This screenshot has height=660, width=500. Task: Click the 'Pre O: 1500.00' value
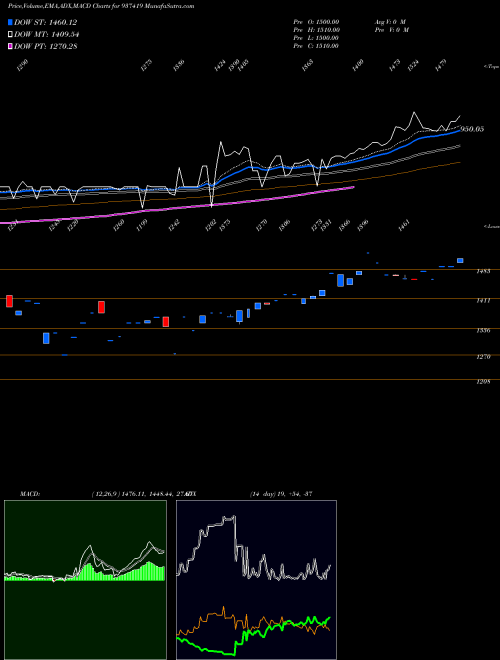coord(316,22)
